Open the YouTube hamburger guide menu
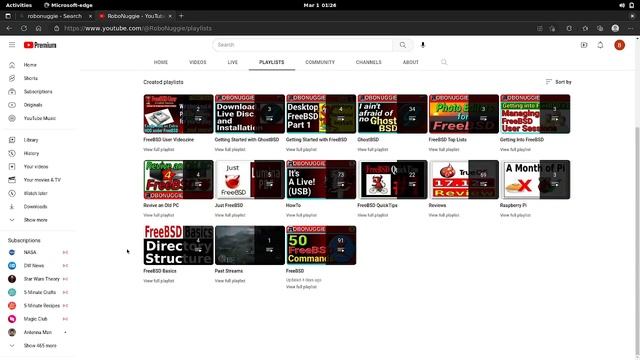 (x=12, y=44)
